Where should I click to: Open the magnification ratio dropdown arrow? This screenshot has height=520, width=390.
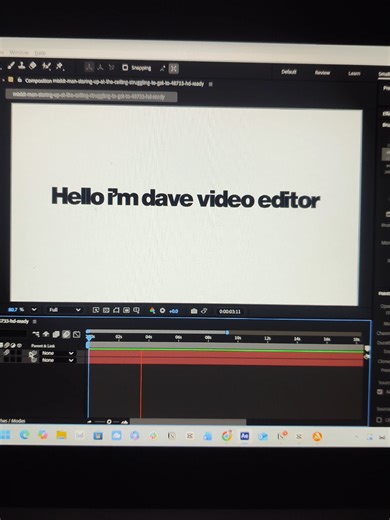coord(34,310)
